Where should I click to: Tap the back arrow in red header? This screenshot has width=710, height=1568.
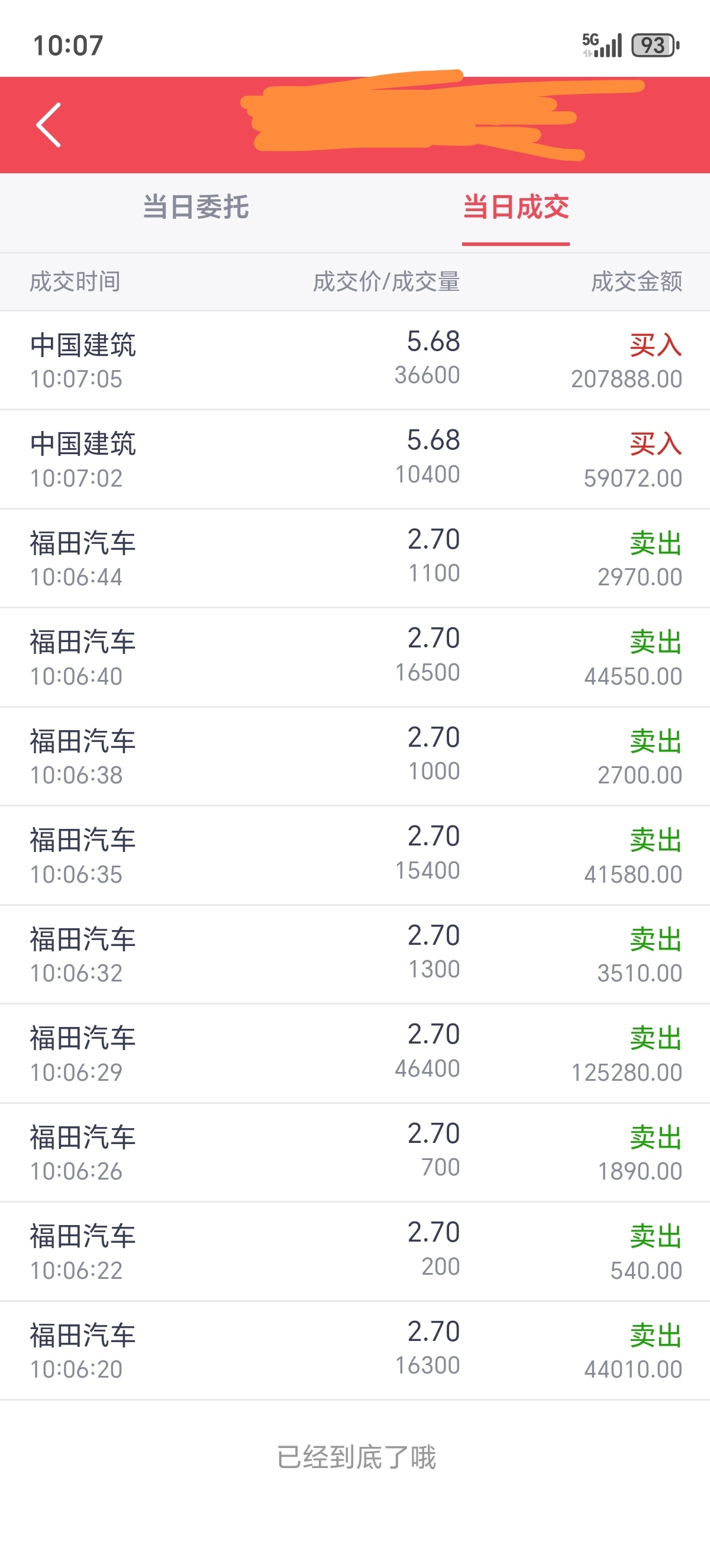49,125
